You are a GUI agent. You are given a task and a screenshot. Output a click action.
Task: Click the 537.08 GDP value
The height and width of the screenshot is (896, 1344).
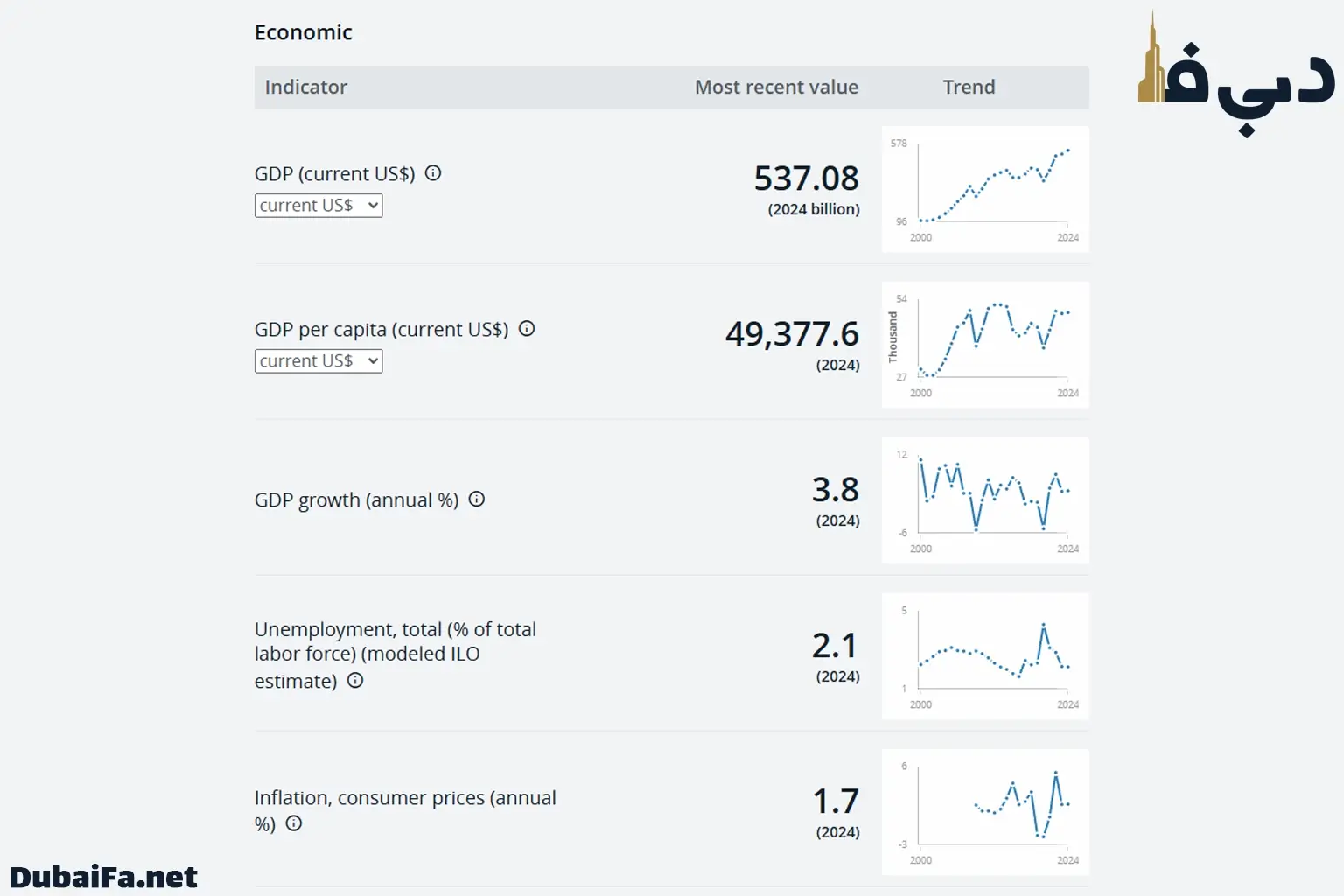[x=806, y=178]
